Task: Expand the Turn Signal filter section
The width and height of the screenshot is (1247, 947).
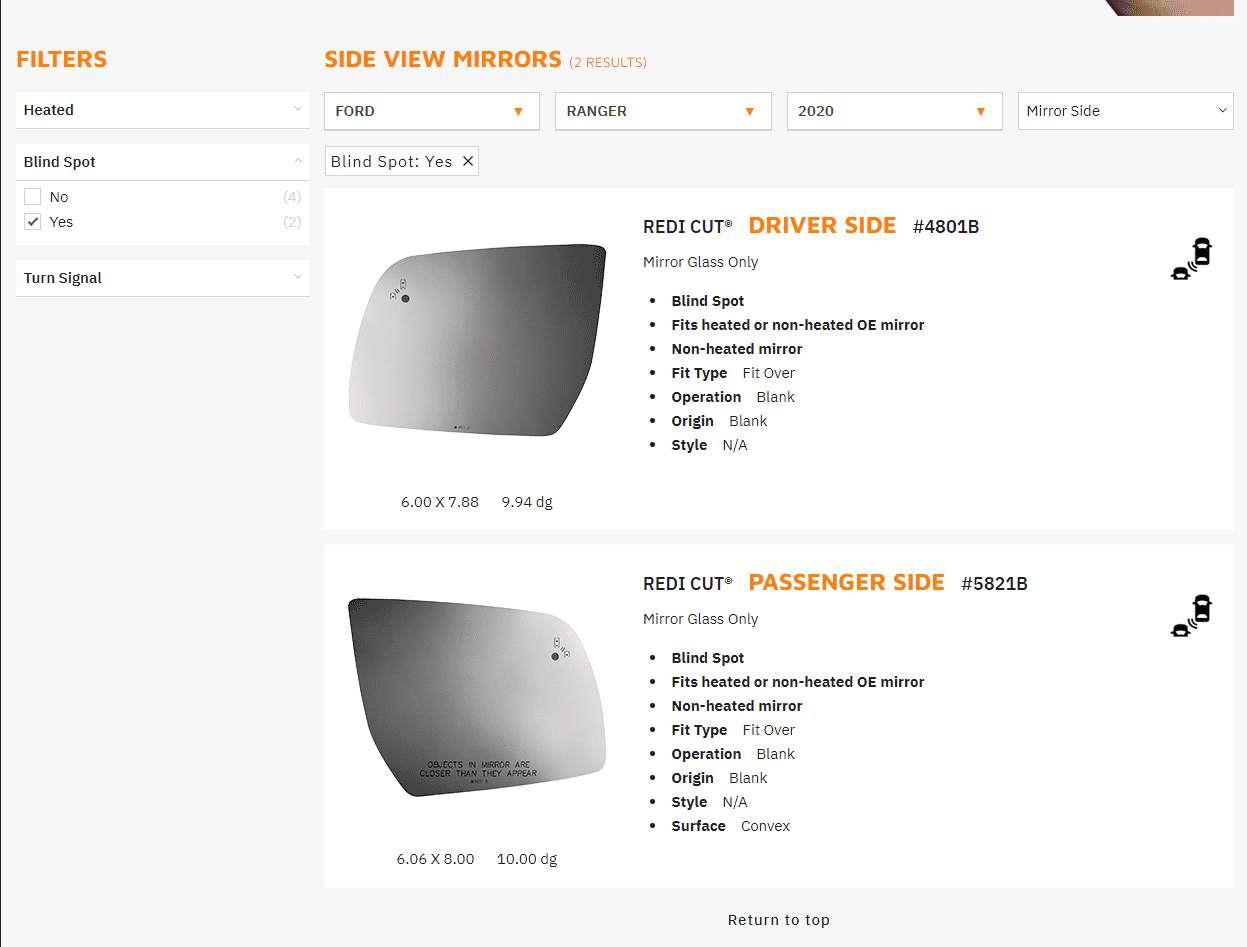Action: click(162, 278)
